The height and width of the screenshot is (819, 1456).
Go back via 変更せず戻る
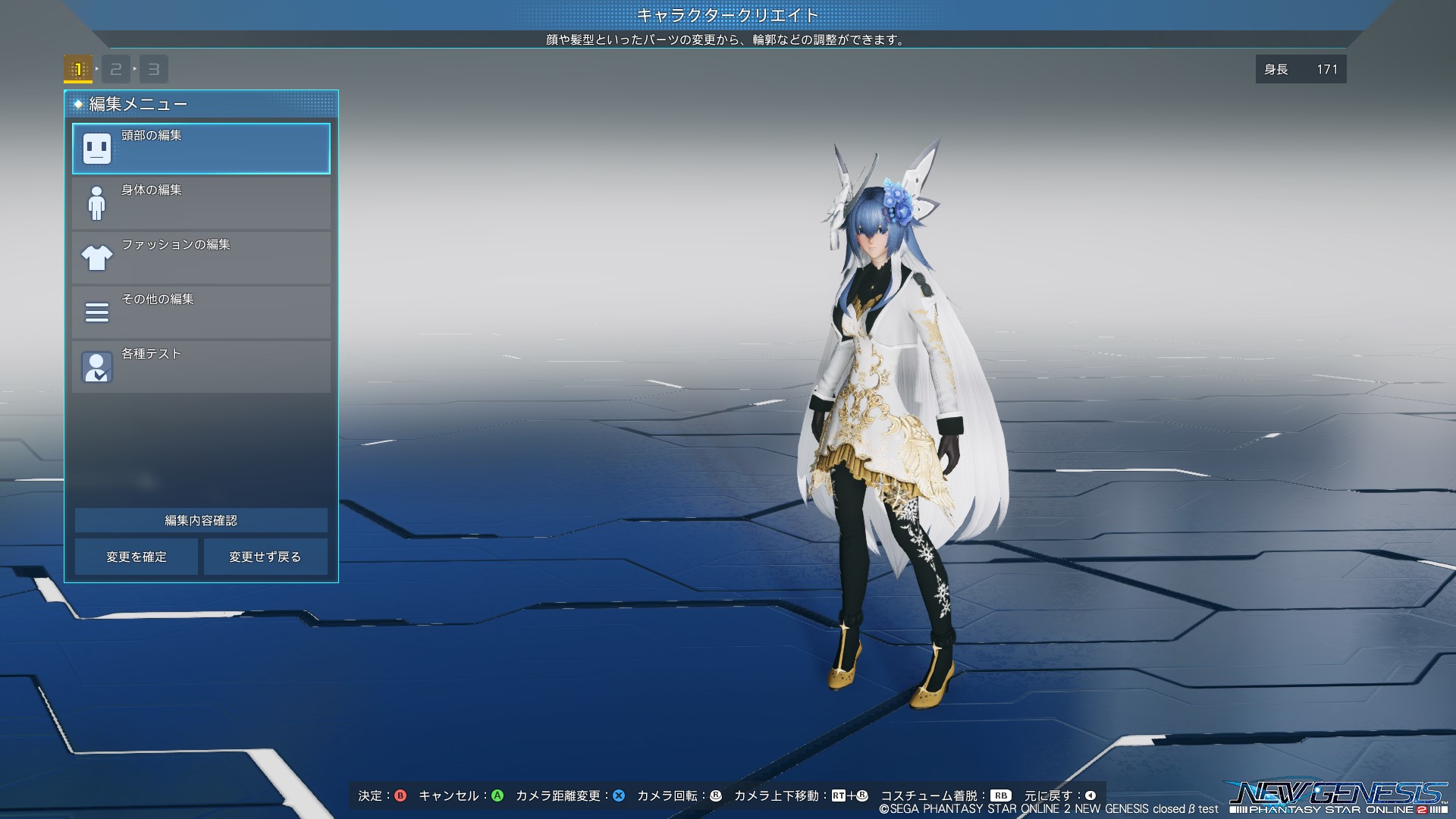coord(265,557)
